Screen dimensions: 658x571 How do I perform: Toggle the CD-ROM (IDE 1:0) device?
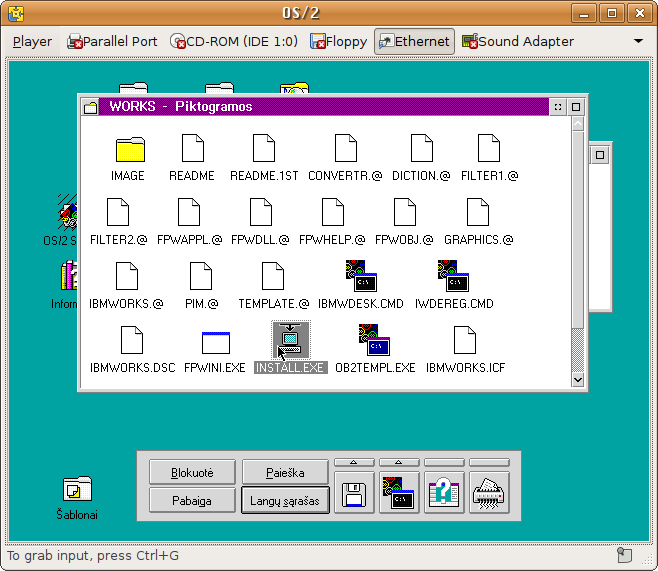click(234, 42)
